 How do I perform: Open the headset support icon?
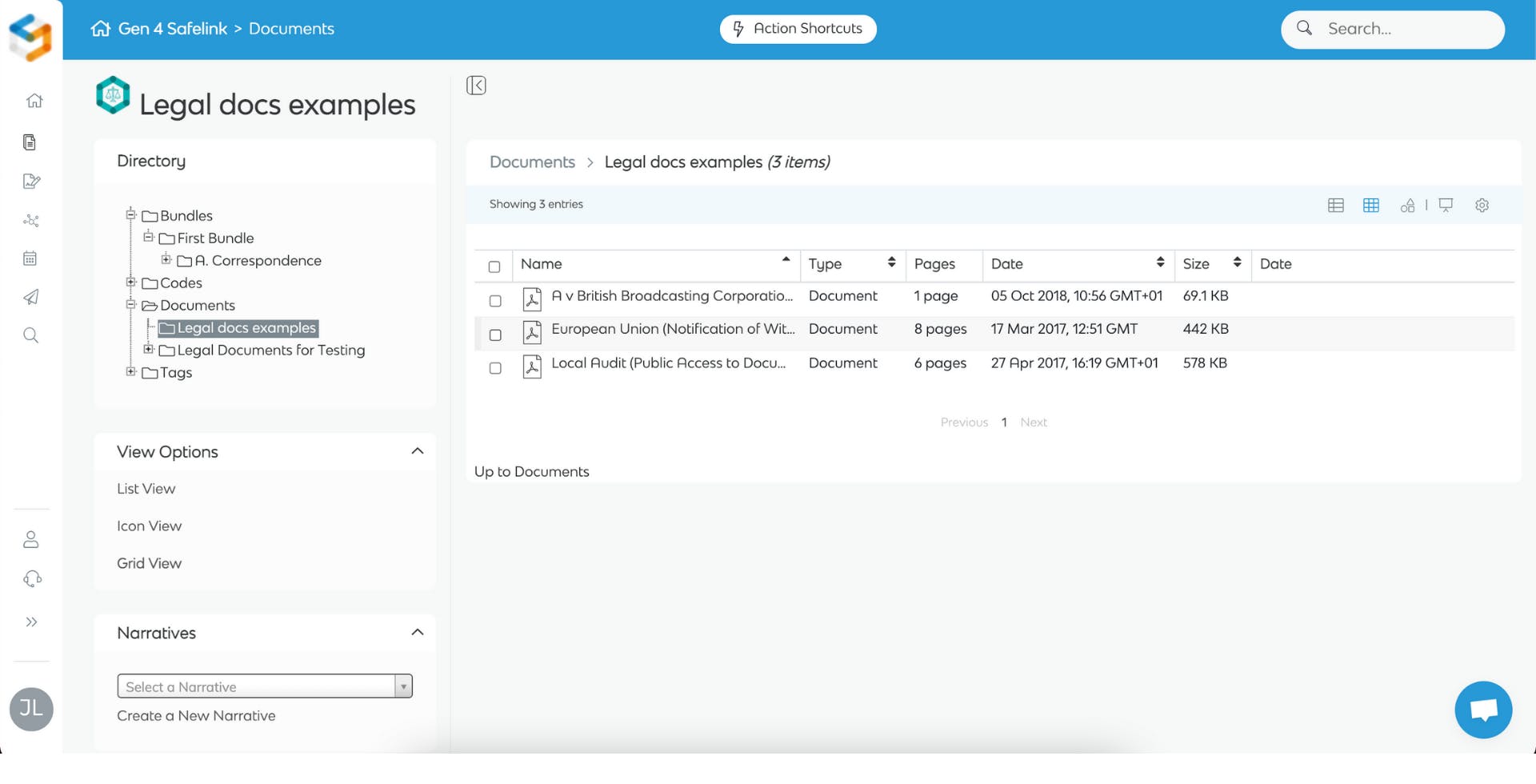31,579
